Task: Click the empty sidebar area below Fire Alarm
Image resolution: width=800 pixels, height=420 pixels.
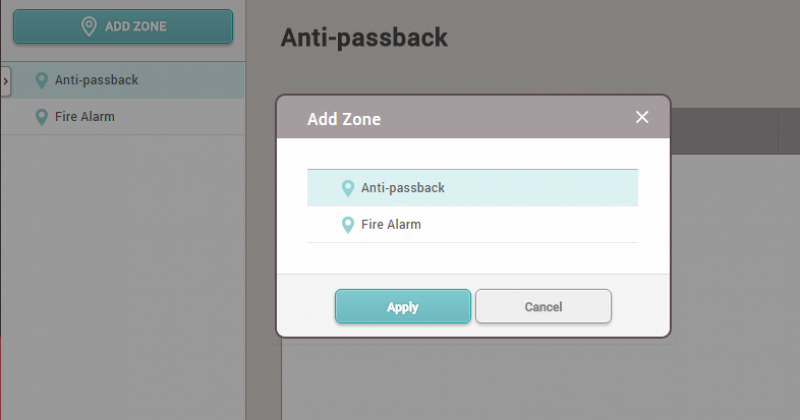Action: click(120, 270)
